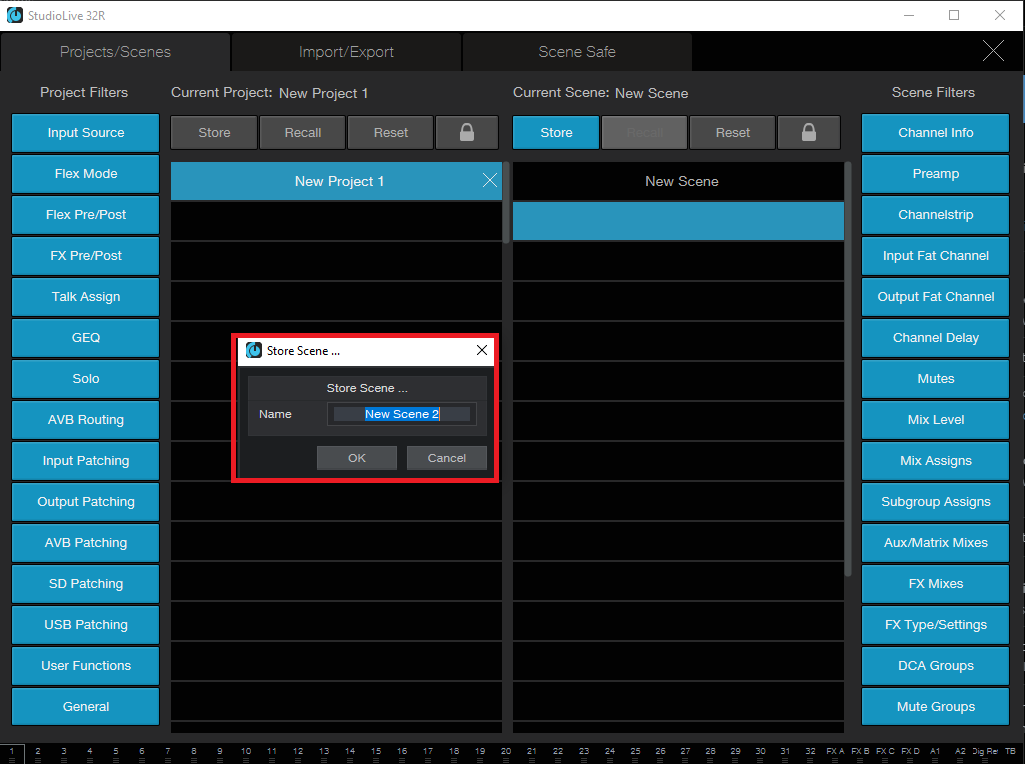Image resolution: width=1025 pixels, height=764 pixels.
Task: Toggle the AVB Patching filter
Action: pos(86,543)
